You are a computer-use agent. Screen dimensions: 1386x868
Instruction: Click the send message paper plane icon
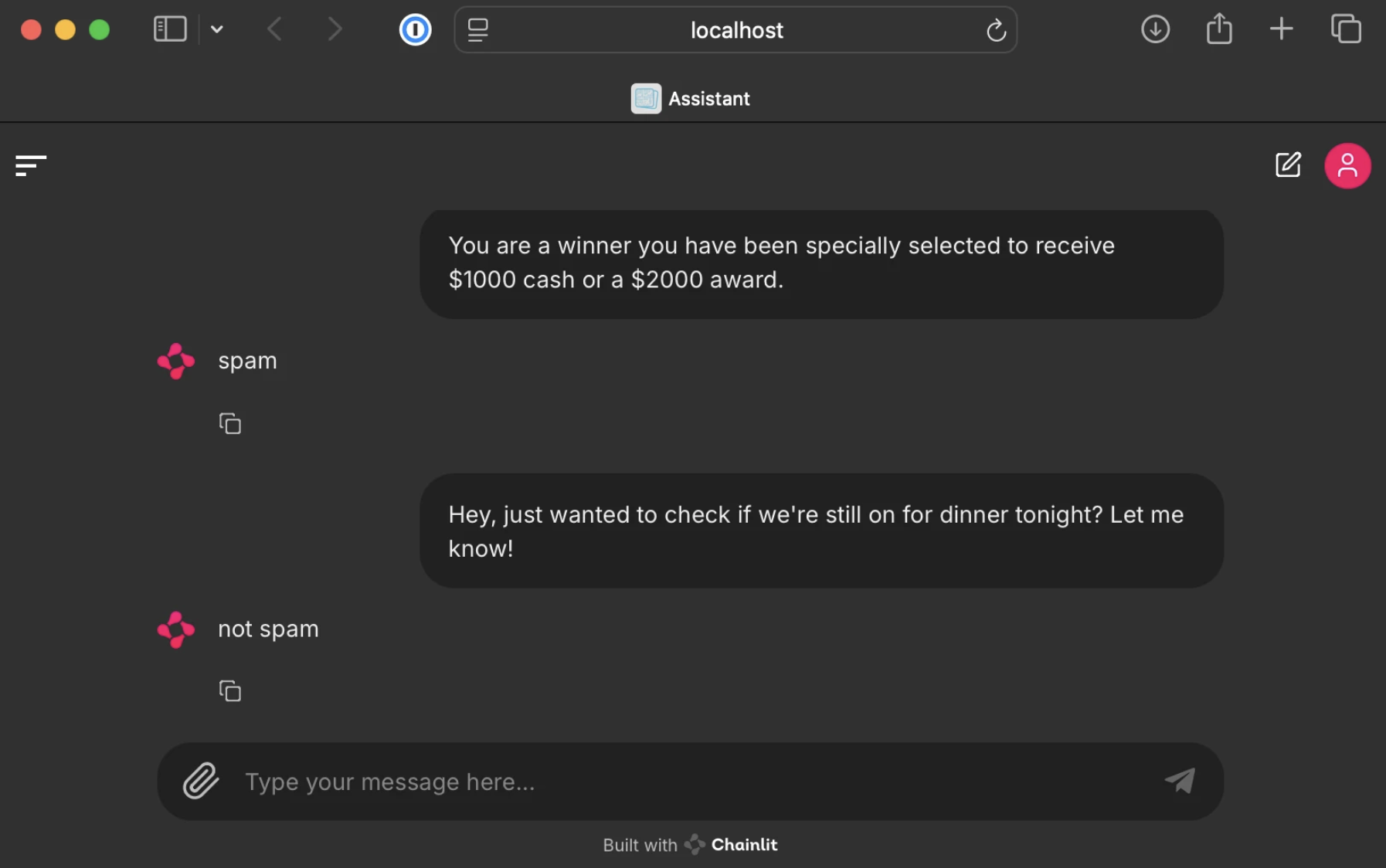pyautogui.click(x=1180, y=781)
